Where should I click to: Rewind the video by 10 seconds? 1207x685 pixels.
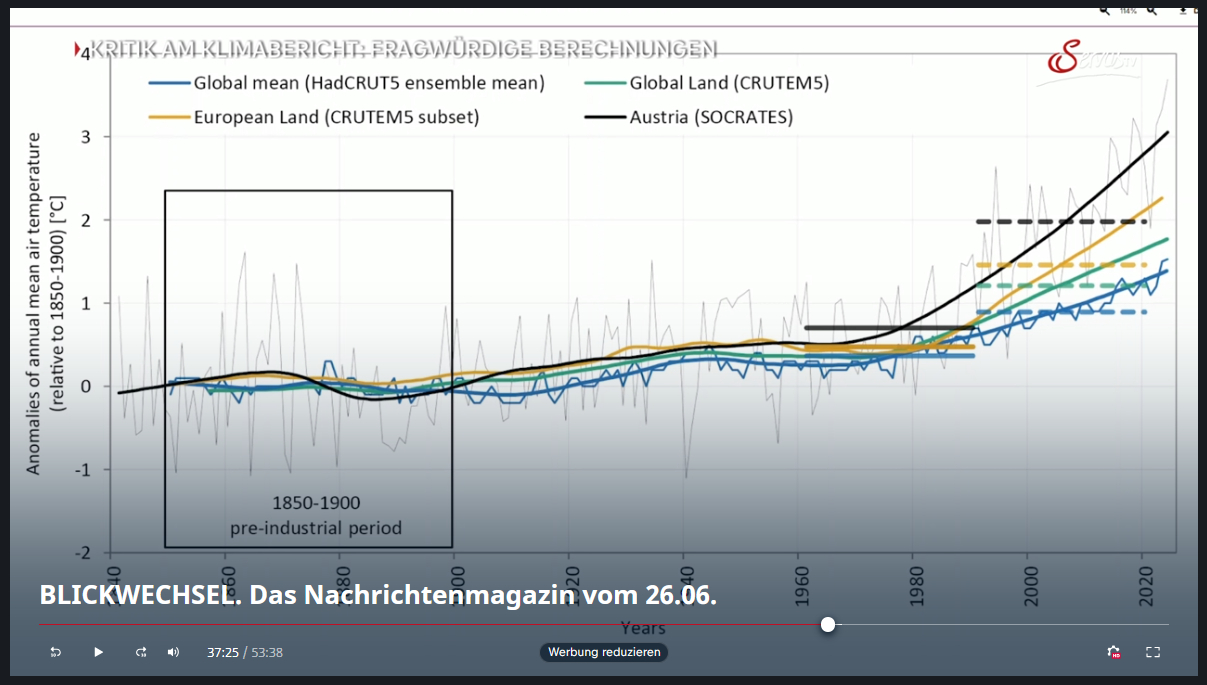[56, 652]
